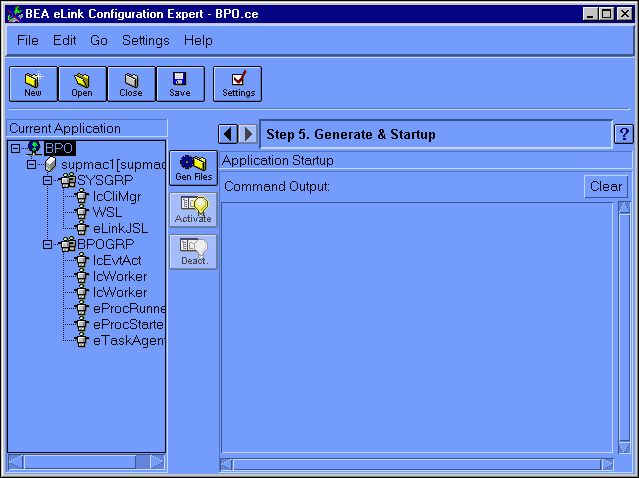This screenshot has height=478, width=639.
Task: Clear the command output
Action: coord(606,187)
